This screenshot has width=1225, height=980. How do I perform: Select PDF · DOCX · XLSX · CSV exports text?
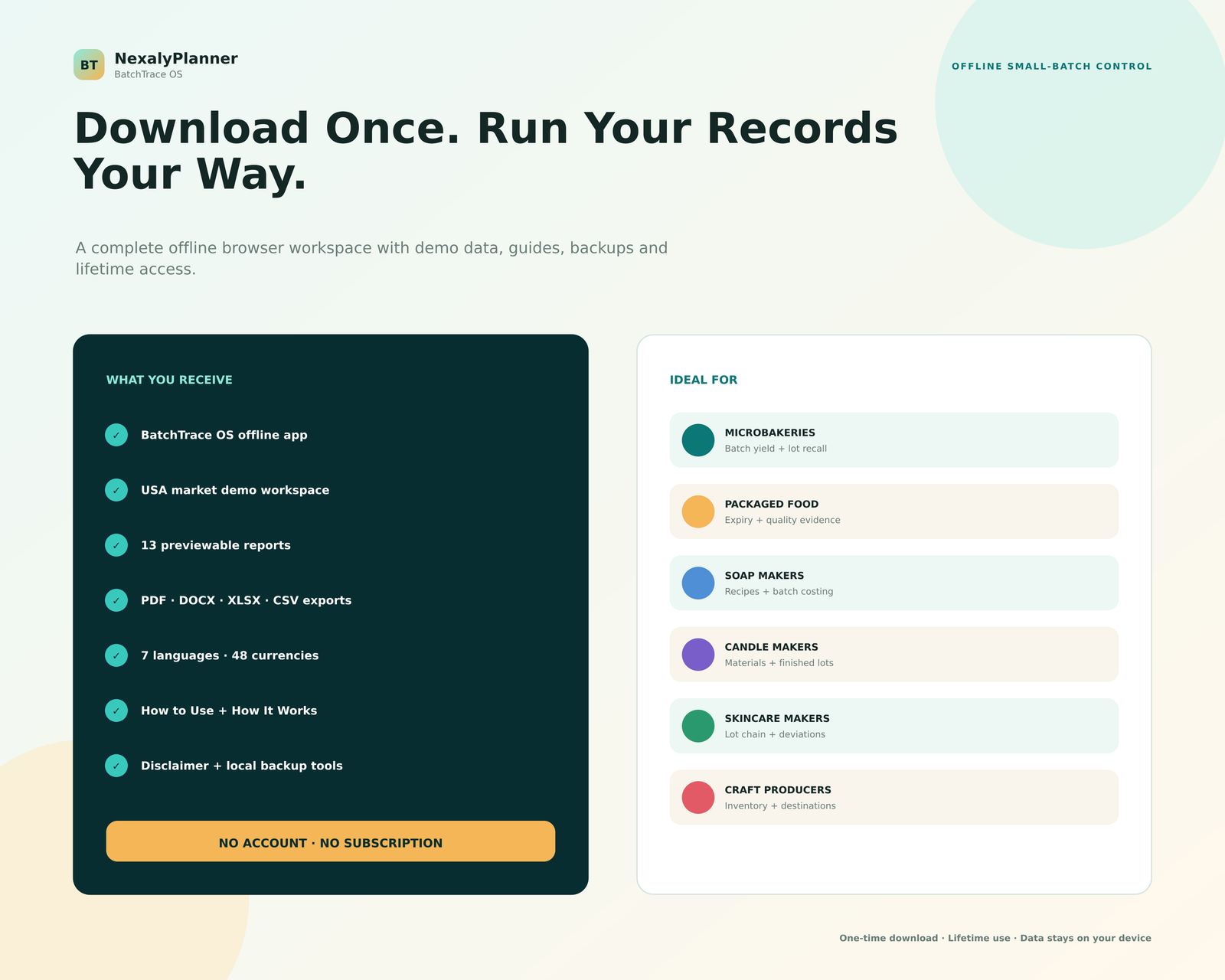point(247,600)
